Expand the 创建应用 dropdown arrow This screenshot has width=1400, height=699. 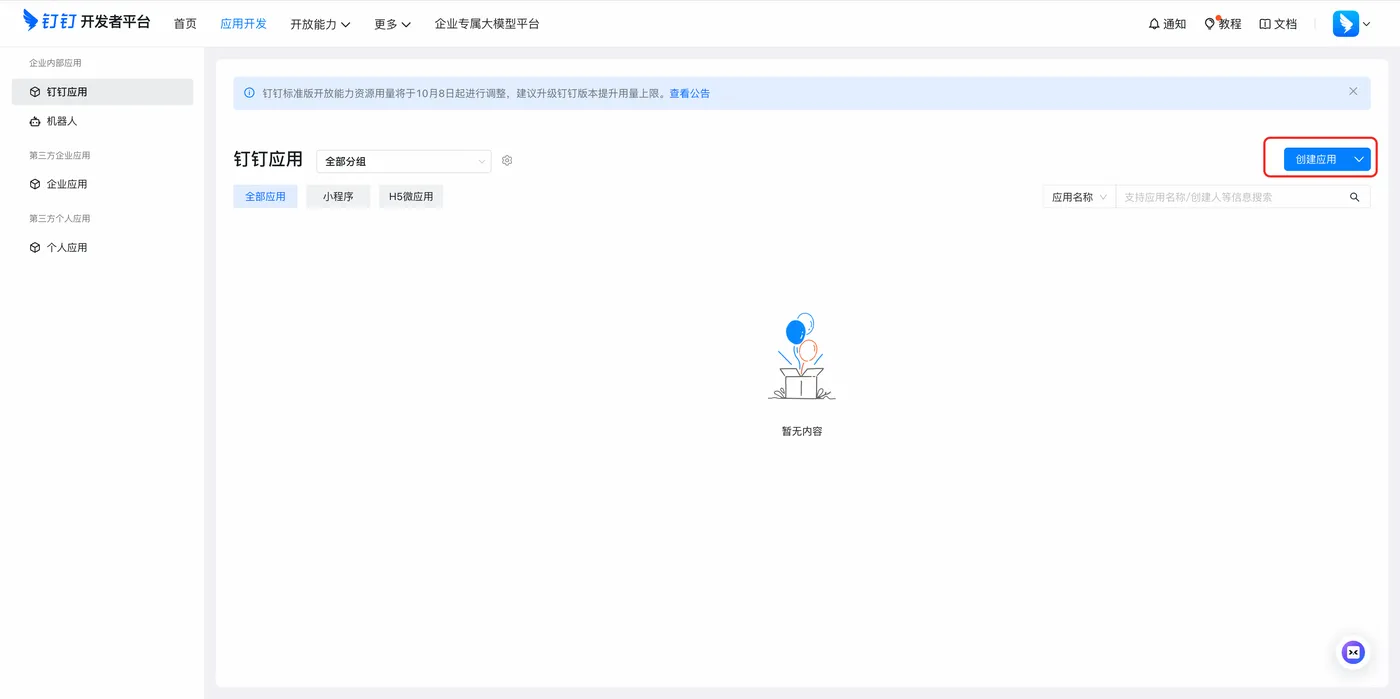point(1359,159)
